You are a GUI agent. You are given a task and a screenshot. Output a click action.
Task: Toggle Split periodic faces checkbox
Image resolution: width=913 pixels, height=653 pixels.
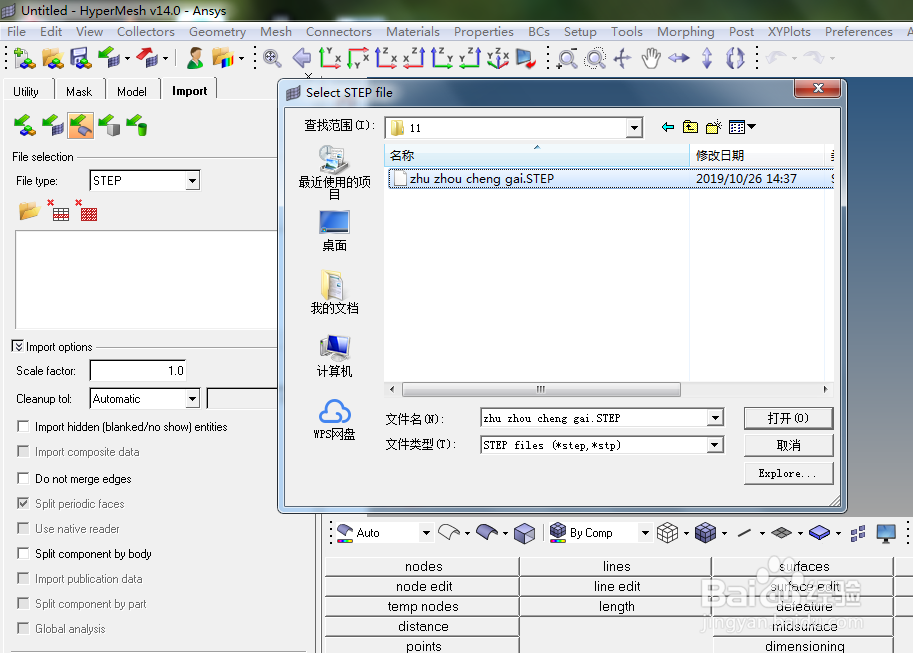coord(23,503)
